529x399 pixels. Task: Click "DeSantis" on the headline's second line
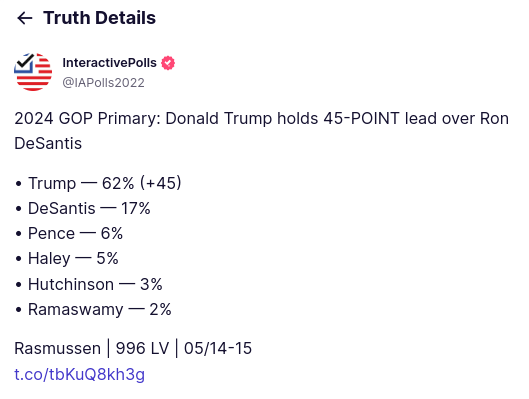click(48, 144)
